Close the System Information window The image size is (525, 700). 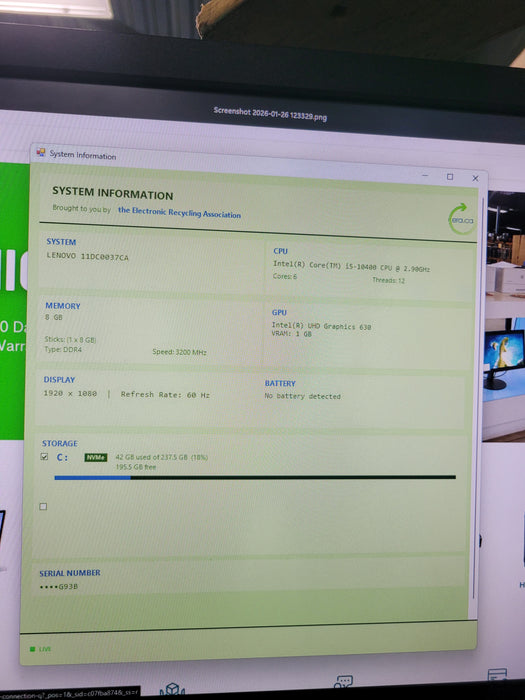click(x=475, y=178)
